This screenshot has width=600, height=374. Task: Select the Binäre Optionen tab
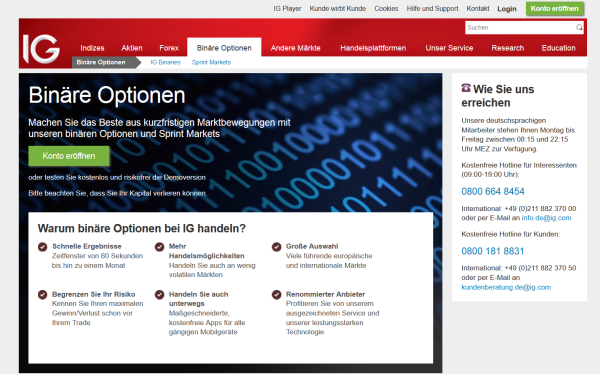click(224, 48)
